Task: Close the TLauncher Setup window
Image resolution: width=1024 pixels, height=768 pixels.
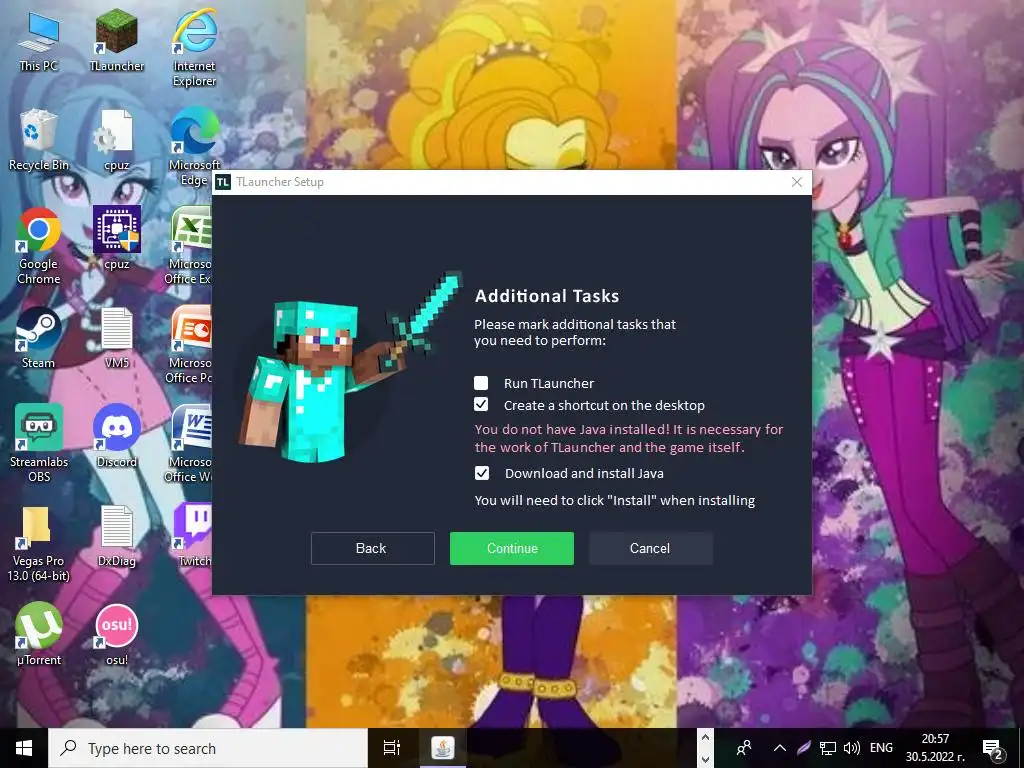Action: click(x=797, y=182)
